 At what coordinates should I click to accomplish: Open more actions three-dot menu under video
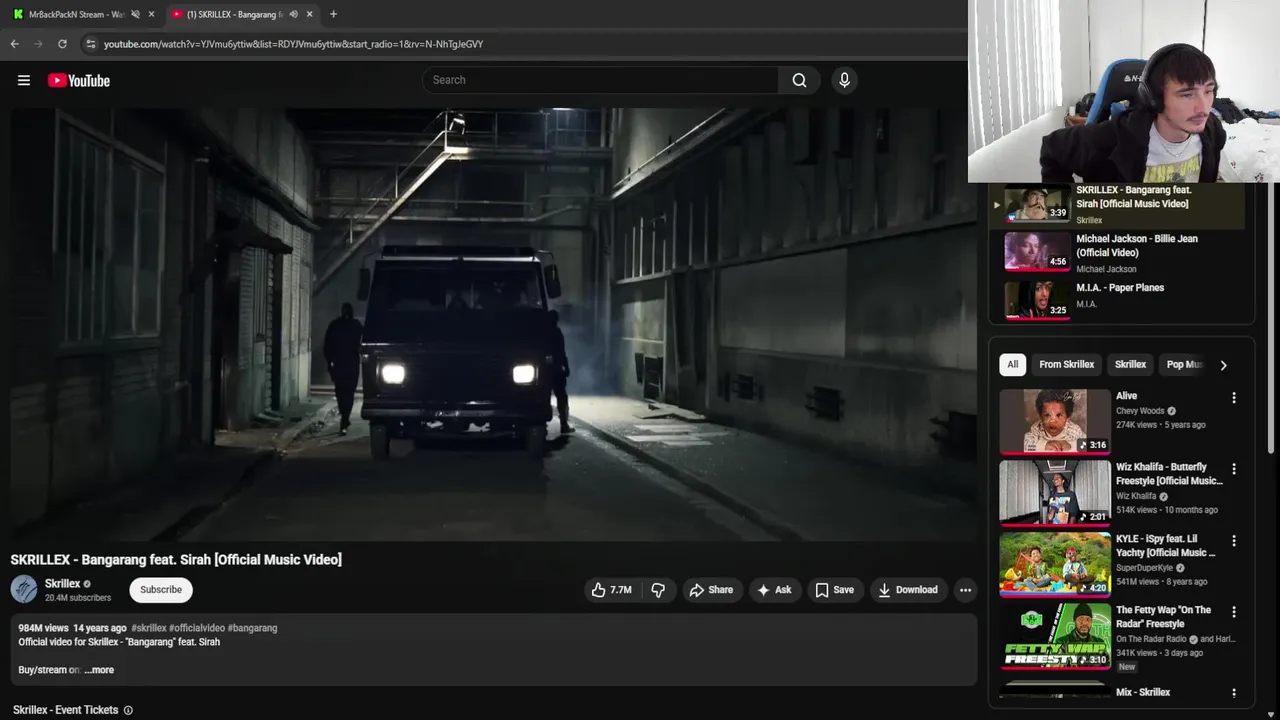(965, 590)
